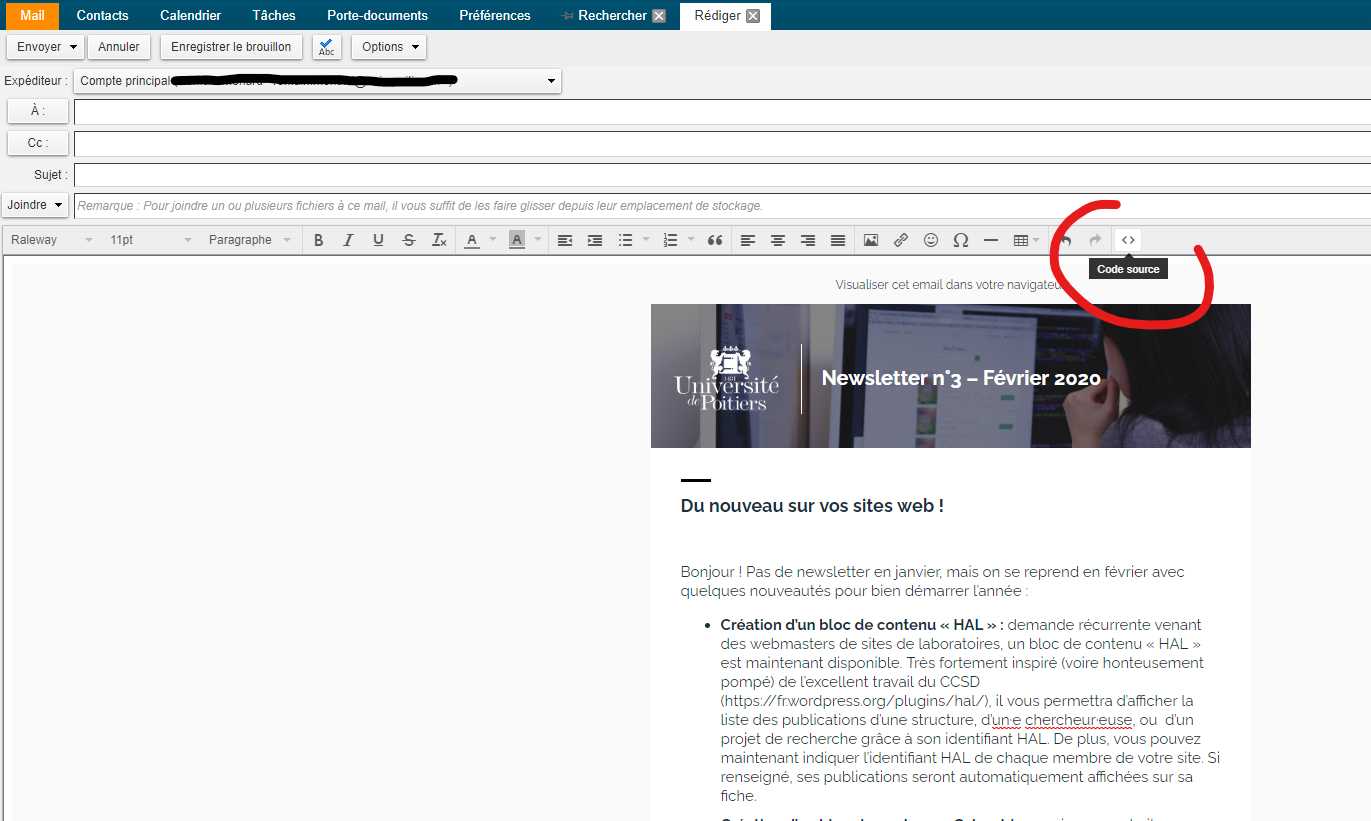Open the Code source editor button
This screenshot has height=821, width=1371.
click(1128, 240)
